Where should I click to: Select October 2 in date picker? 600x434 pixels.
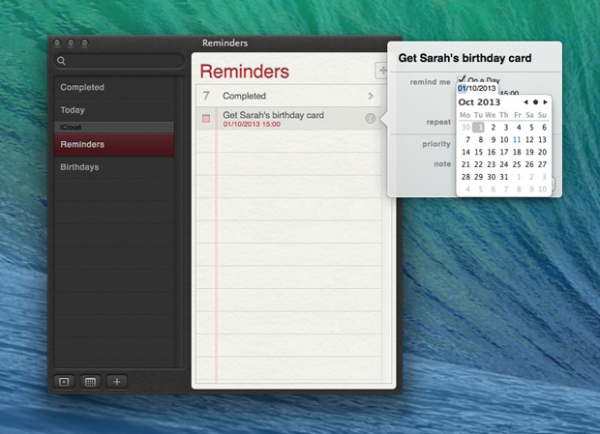pos(493,127)
